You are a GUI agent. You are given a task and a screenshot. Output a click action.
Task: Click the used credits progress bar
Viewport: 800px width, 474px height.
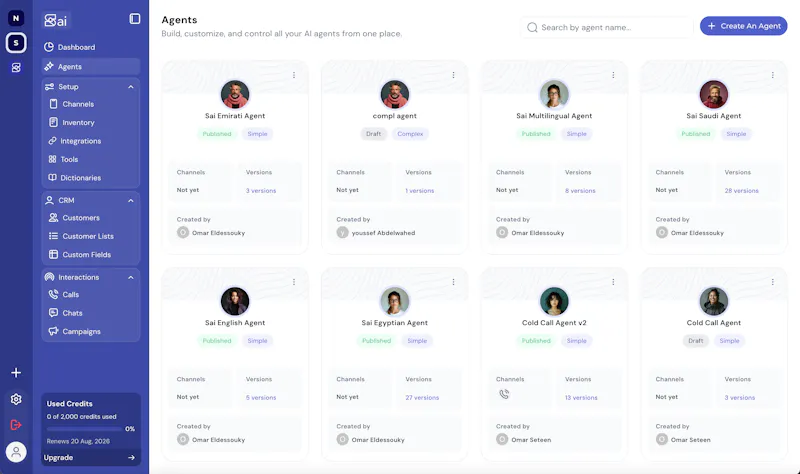[x=84, y=429]
